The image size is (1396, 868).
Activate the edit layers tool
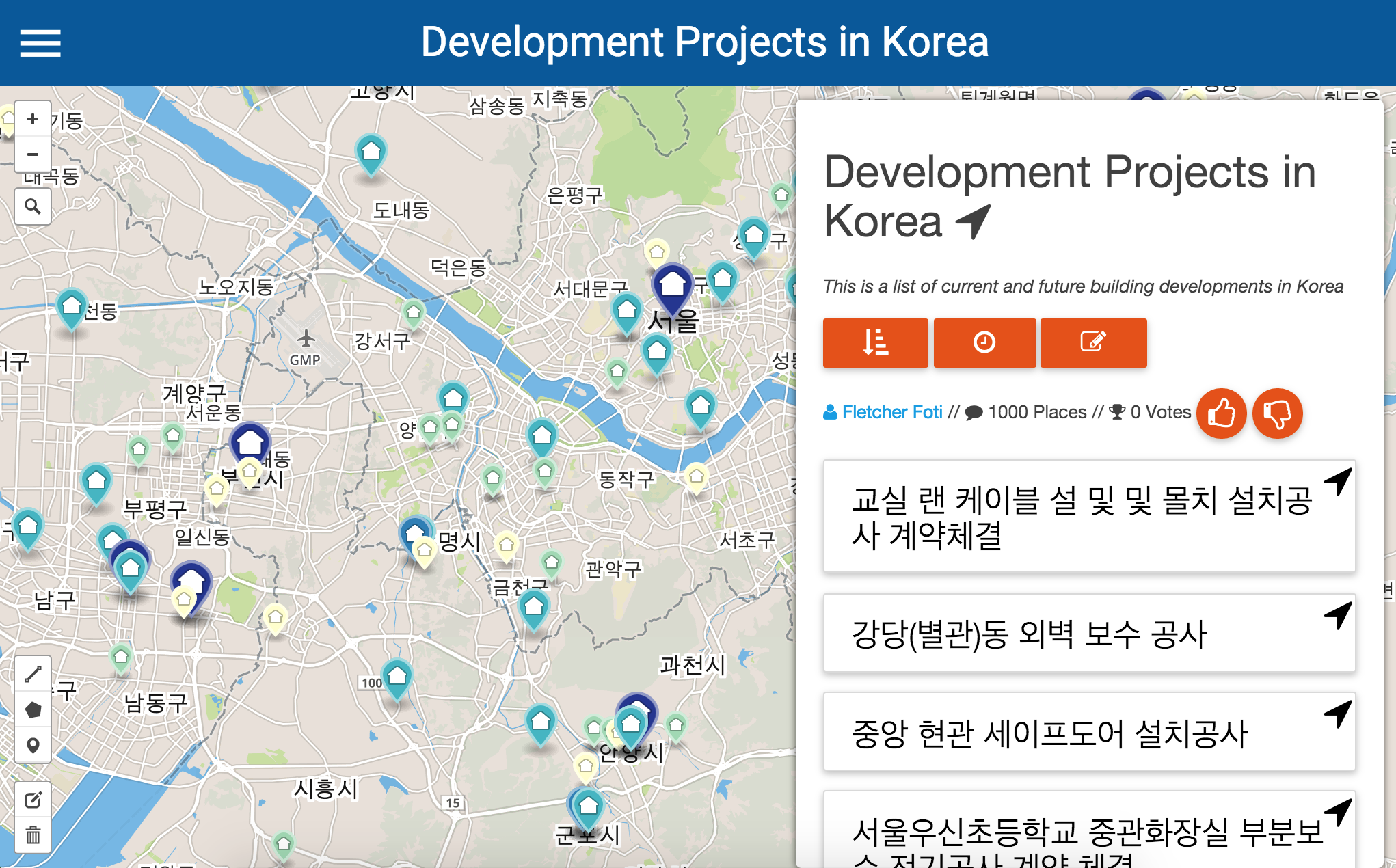tap(33, 800)
